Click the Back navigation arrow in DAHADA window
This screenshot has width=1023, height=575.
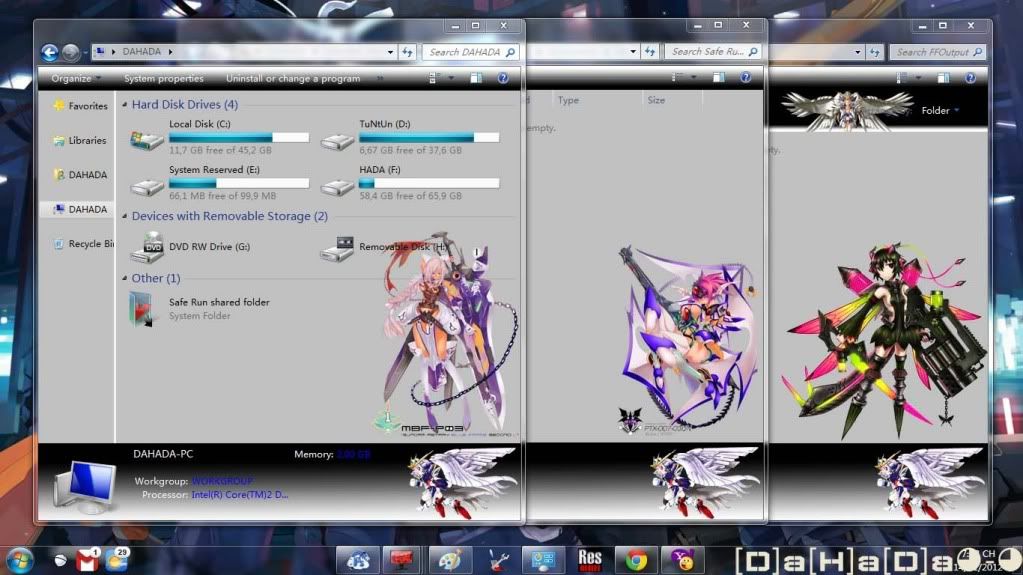(50, 53)
